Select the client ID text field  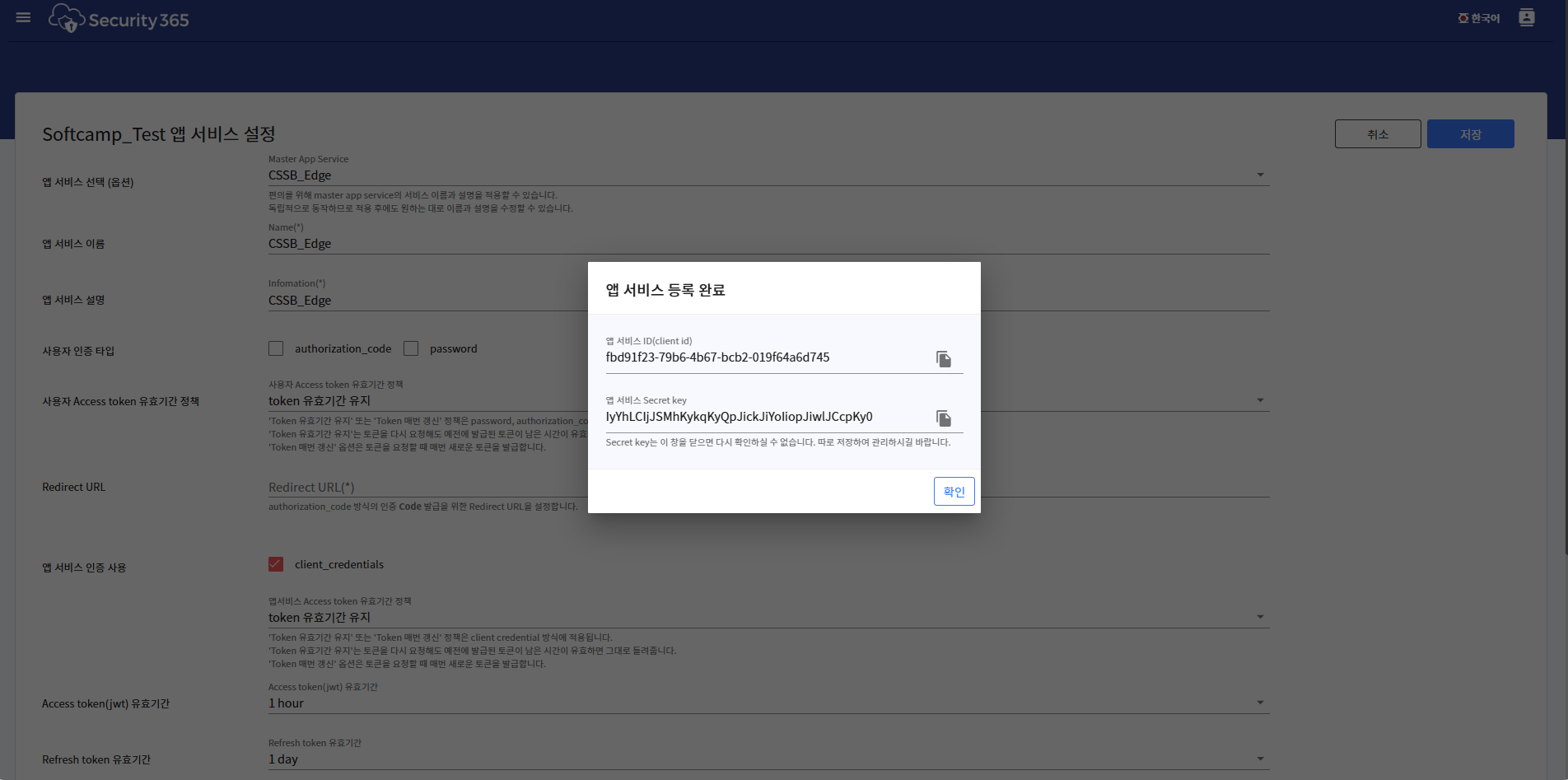point(764,357)
